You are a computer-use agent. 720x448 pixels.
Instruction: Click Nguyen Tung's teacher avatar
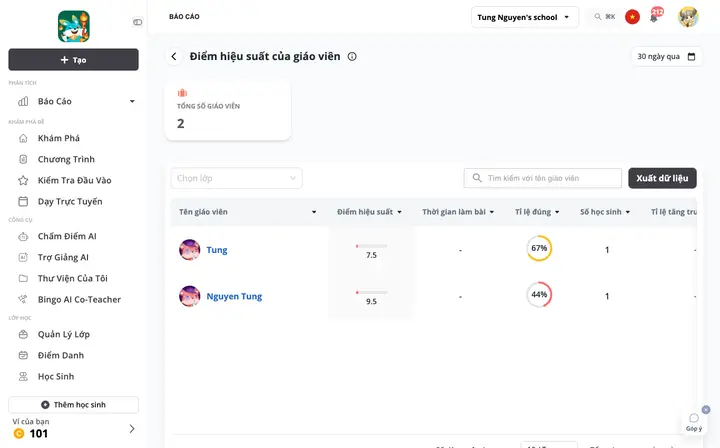point(189,297)
